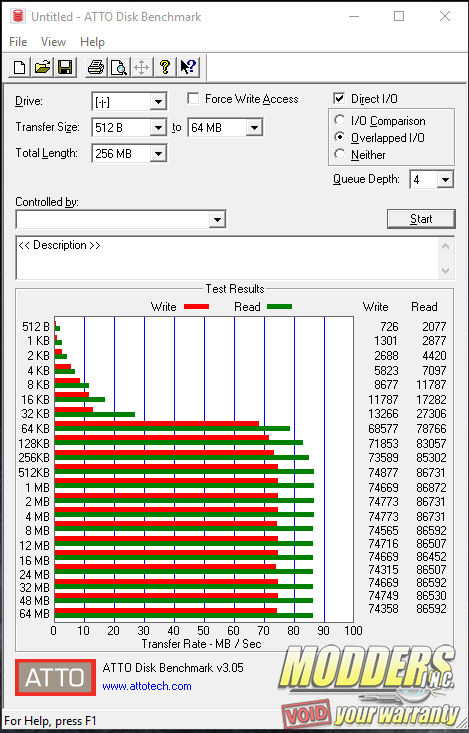The image size is (469, 733).
Task: Close the ATTO Disk Benchmark window
Action: coord(445,16)
